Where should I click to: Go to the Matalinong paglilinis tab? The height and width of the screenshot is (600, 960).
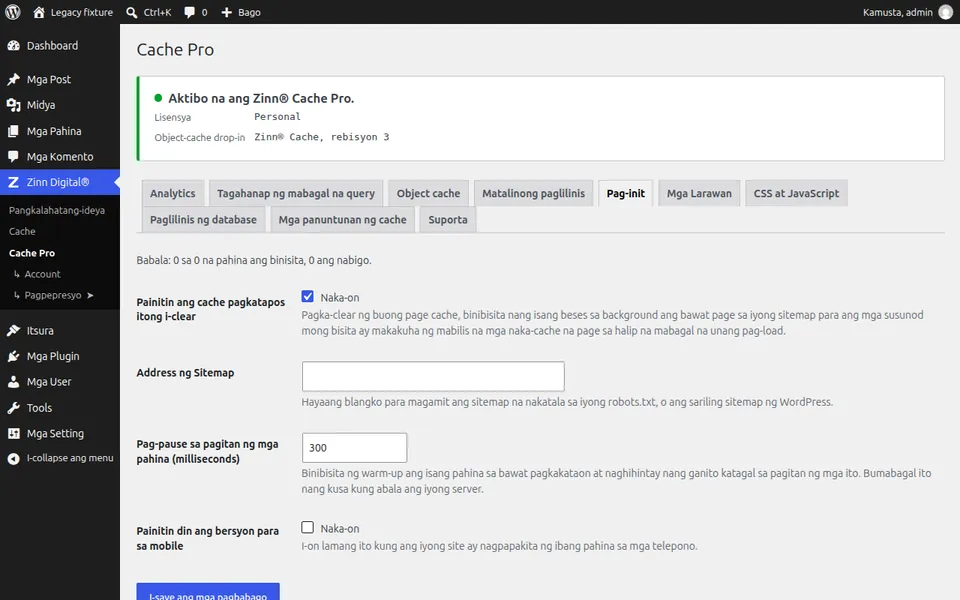[x=533, y=193]
